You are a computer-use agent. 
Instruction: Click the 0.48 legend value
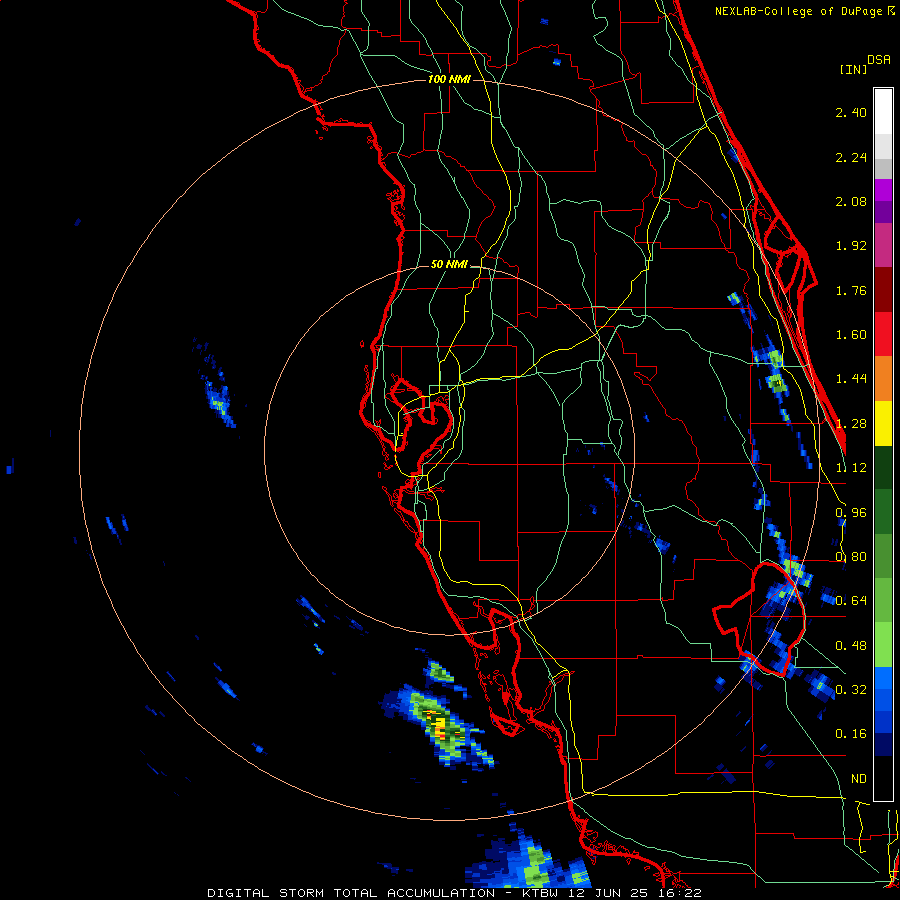[x=851, y=646]
